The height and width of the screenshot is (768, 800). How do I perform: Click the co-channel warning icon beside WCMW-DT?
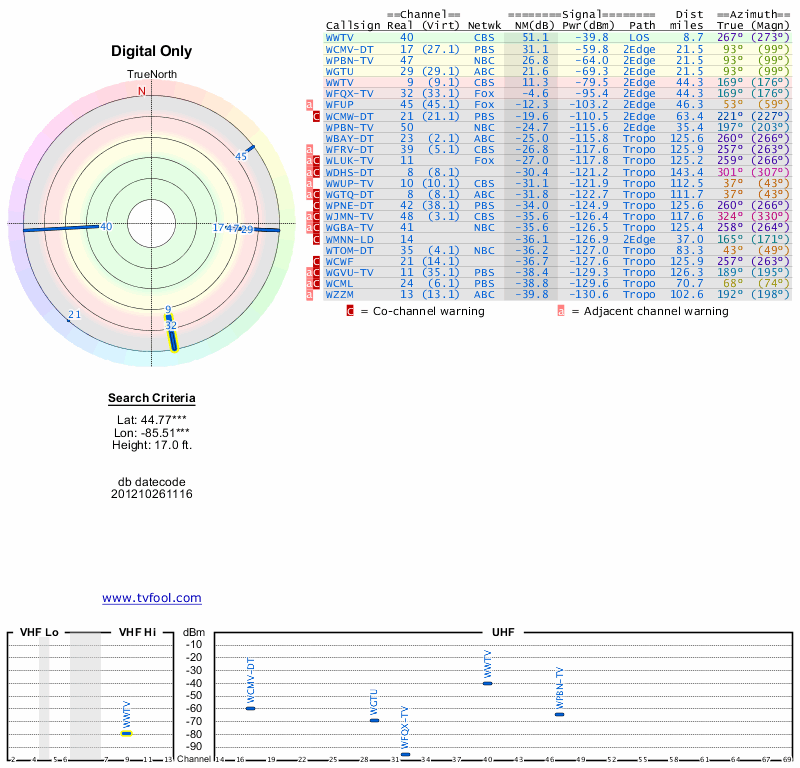[x=317, y=116]
